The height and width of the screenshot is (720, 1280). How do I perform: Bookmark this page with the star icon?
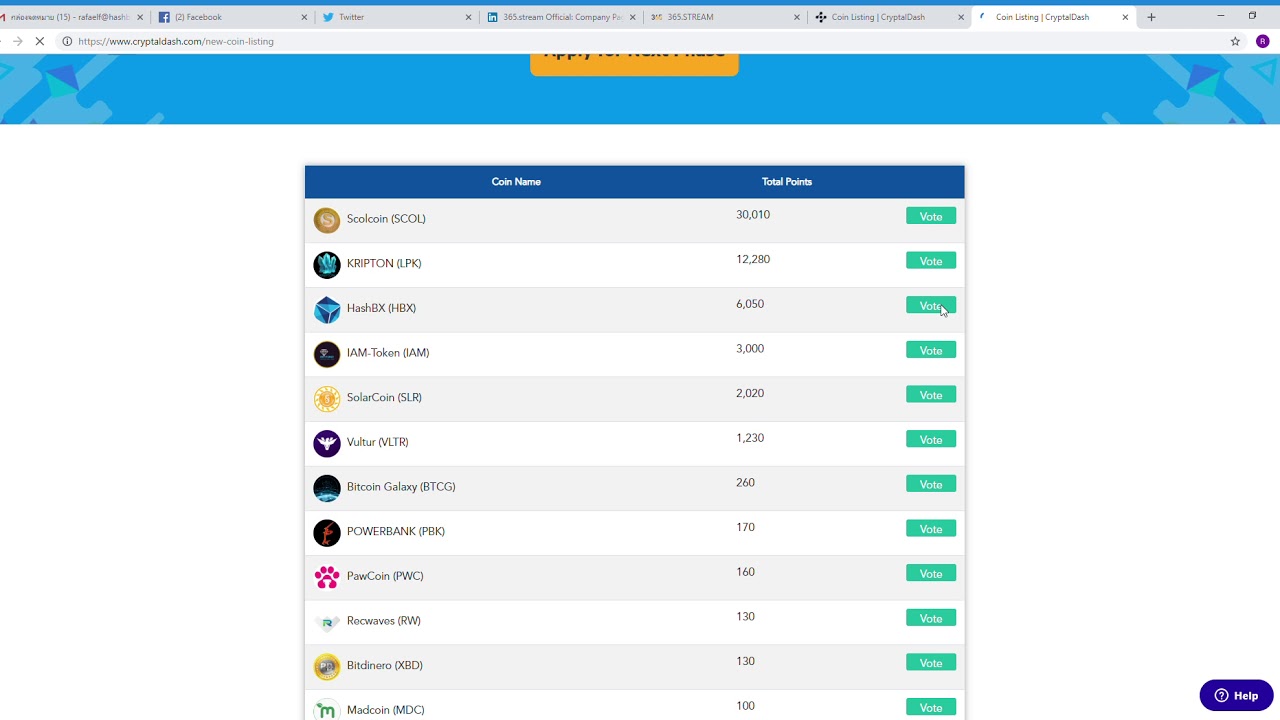[1235, 41]
